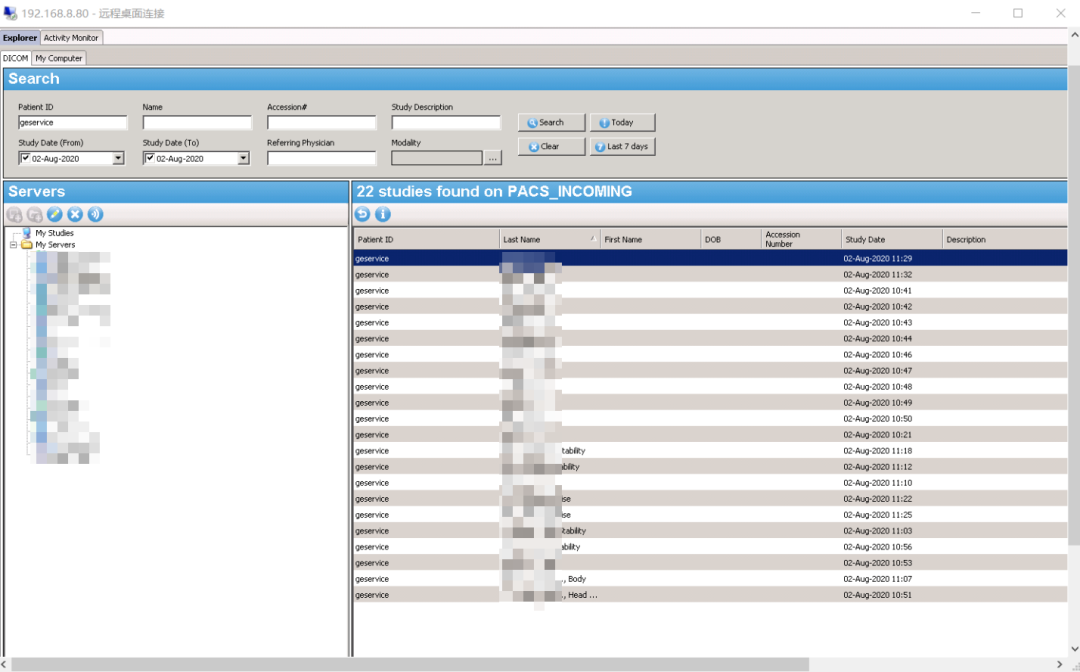Switch to the Activity Monitor tab
1080x672 pixels.
click(71, 38)
